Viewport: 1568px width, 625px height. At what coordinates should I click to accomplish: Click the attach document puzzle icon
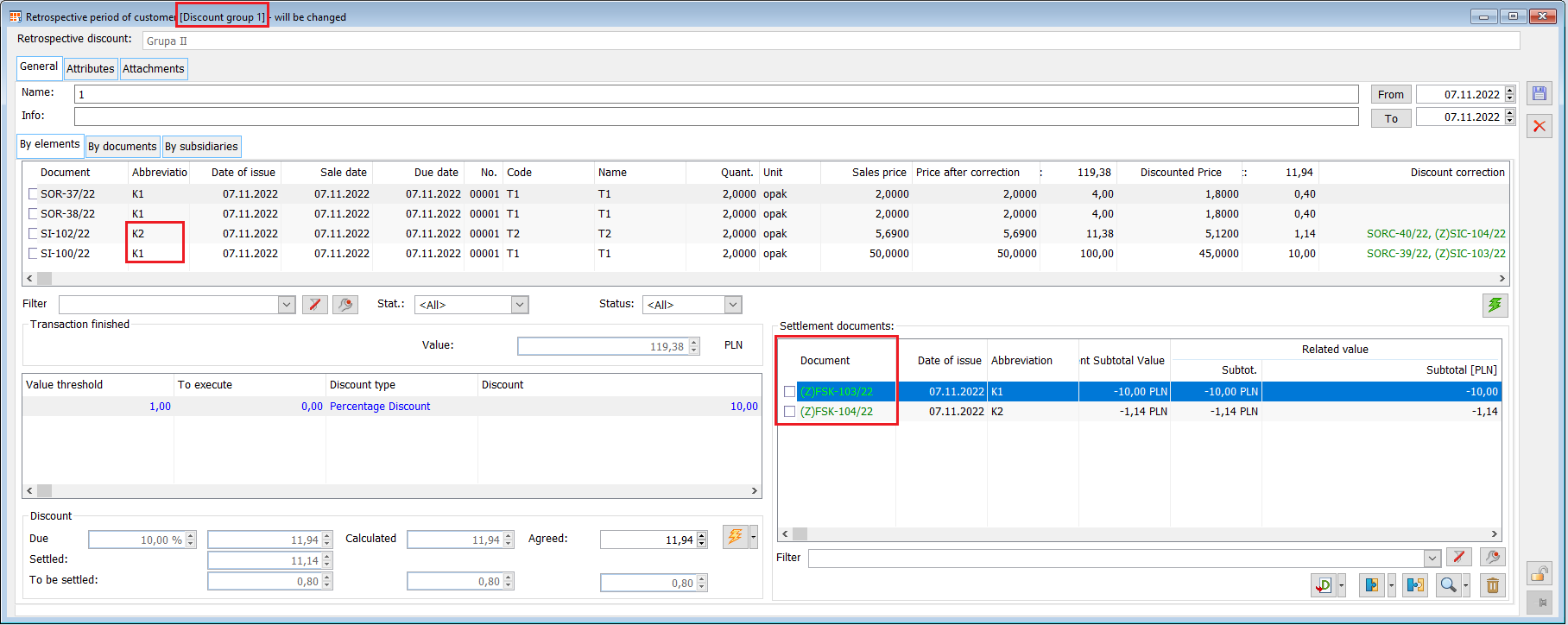tap(1372, 585)
